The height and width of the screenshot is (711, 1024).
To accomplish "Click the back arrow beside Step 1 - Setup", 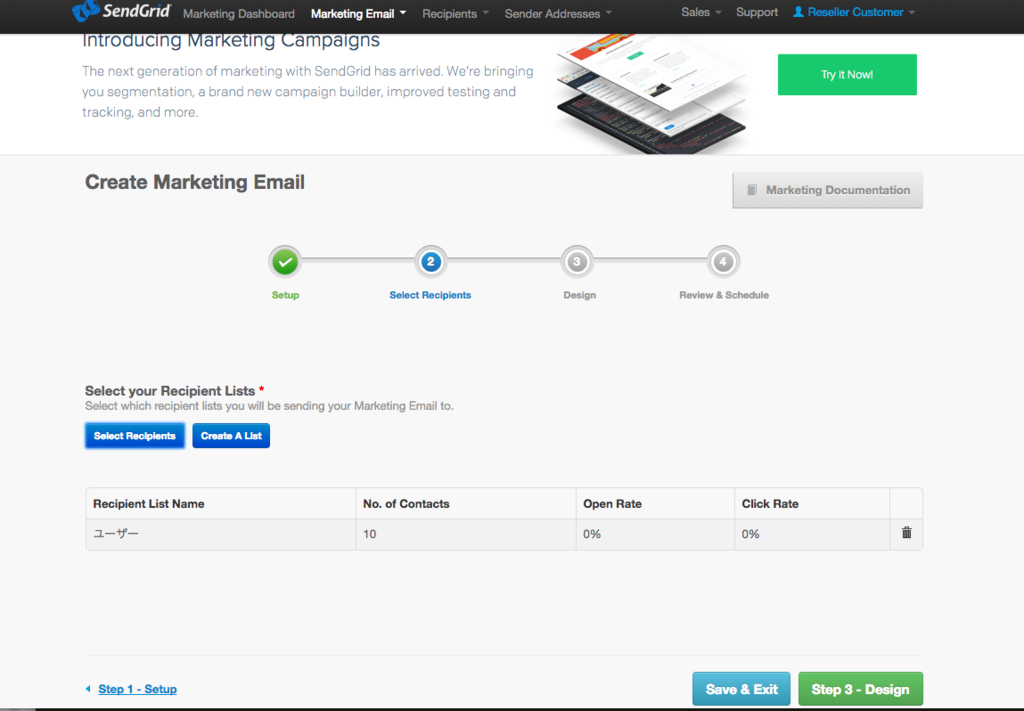I will 88,689.
